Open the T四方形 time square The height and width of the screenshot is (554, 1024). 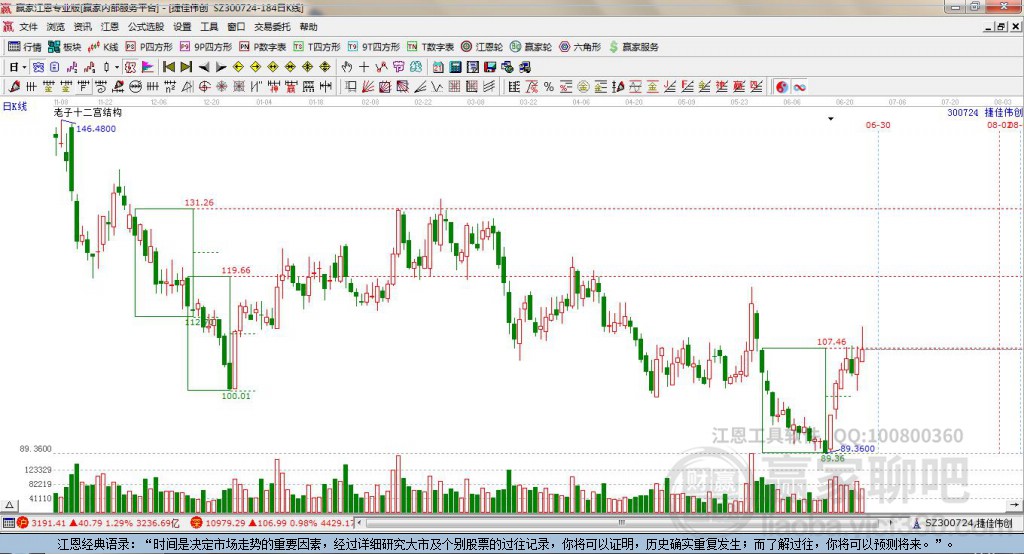(317, 47)
